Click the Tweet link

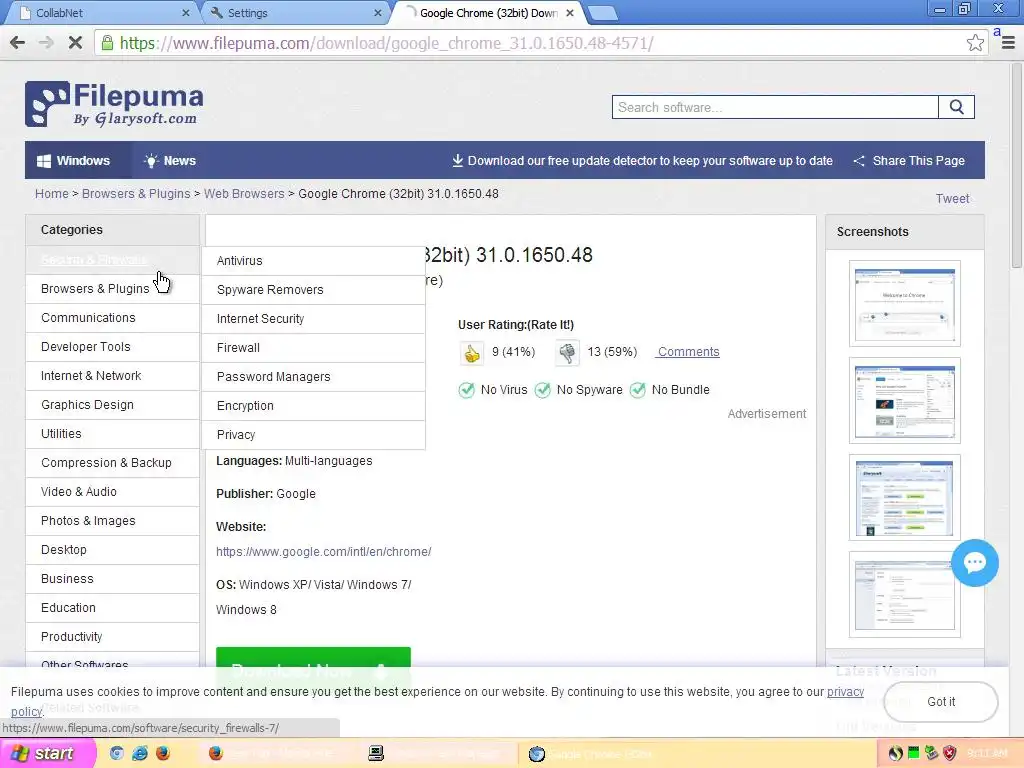(952, 199)
